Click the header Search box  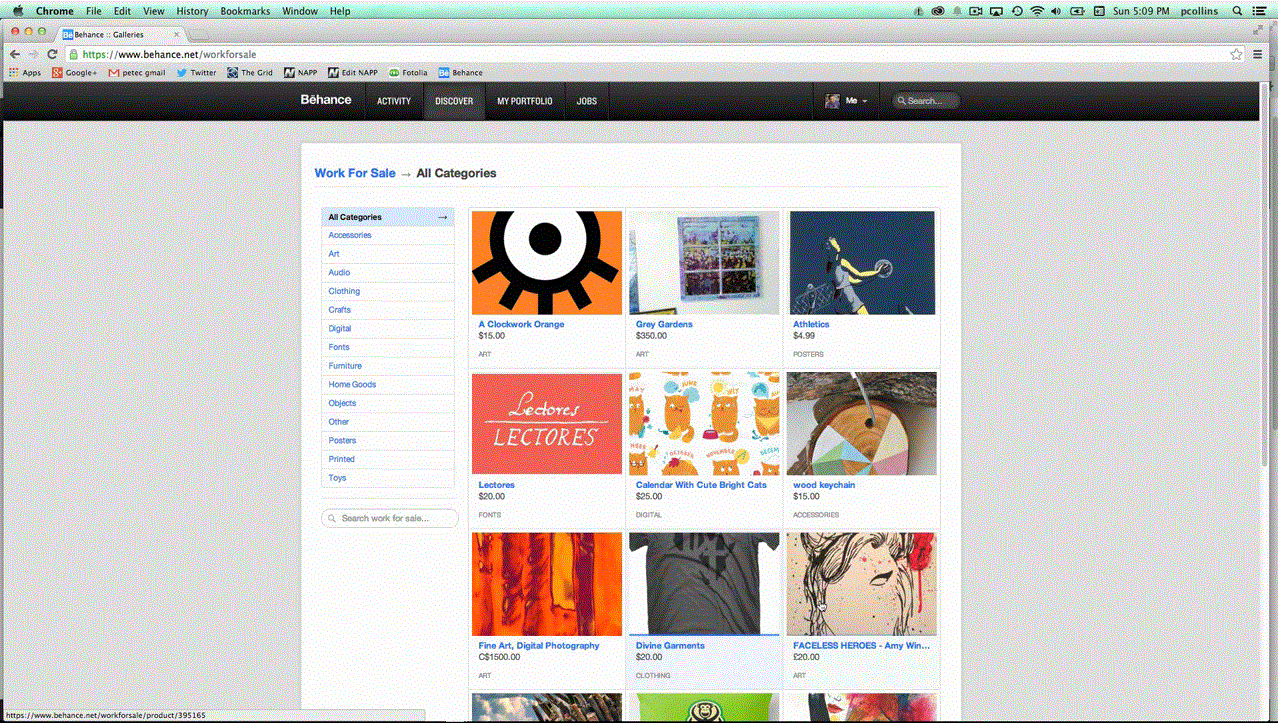pos(926,101)
